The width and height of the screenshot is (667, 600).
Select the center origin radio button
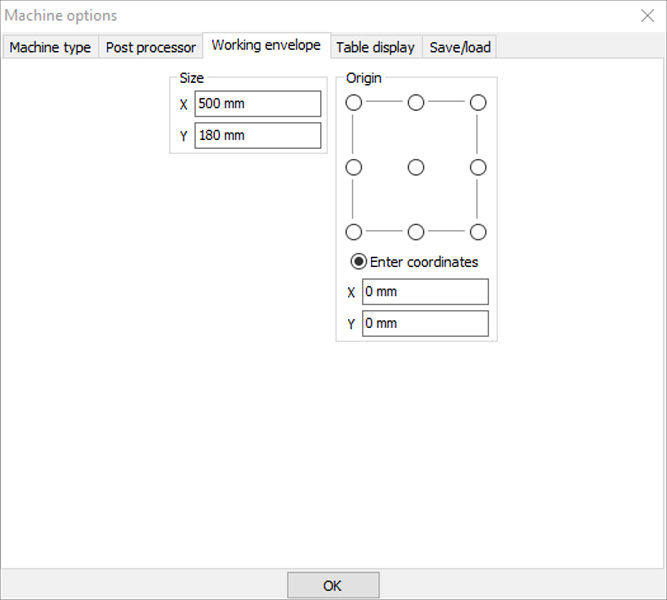tap(416, 167)
